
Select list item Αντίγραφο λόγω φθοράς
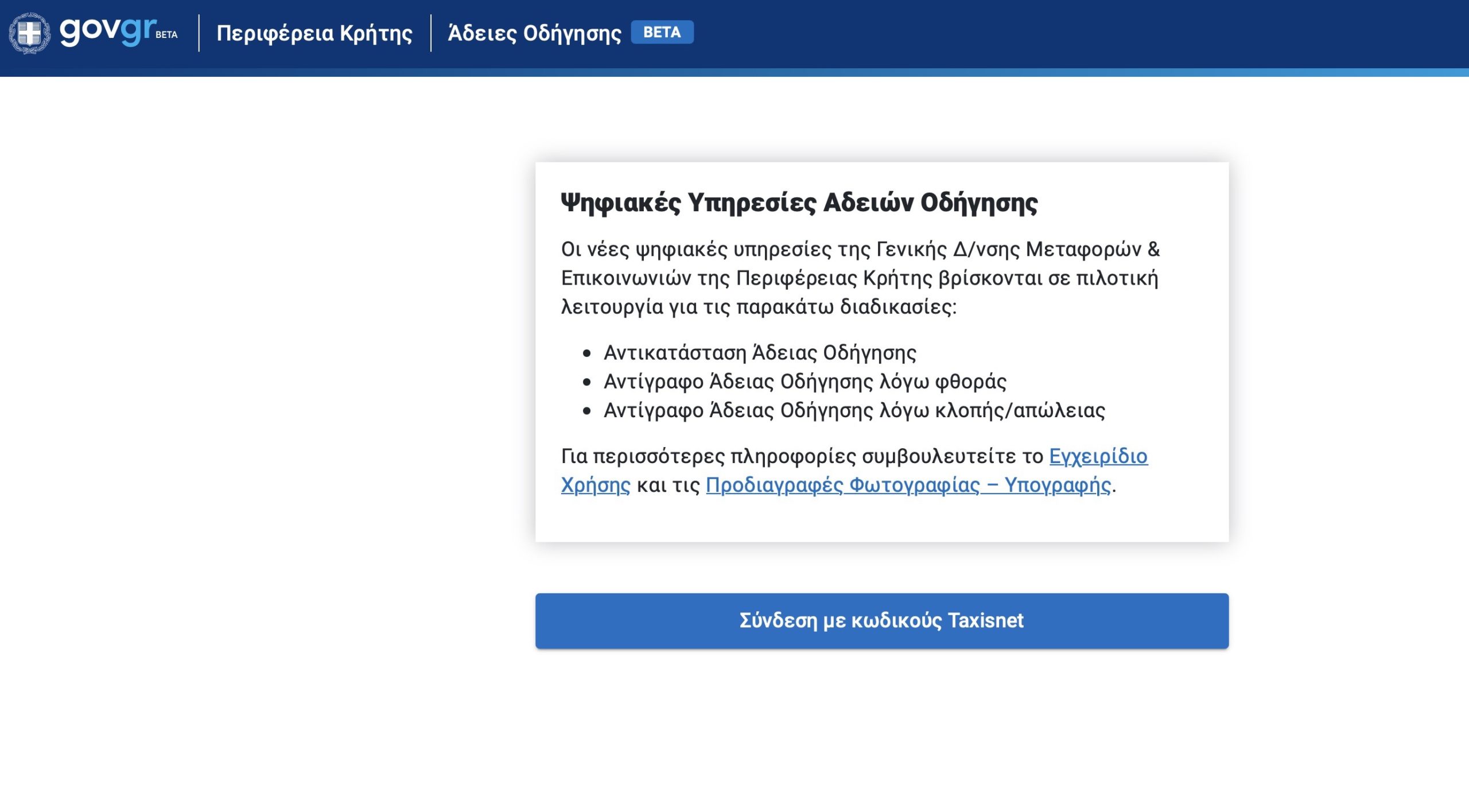805,382
